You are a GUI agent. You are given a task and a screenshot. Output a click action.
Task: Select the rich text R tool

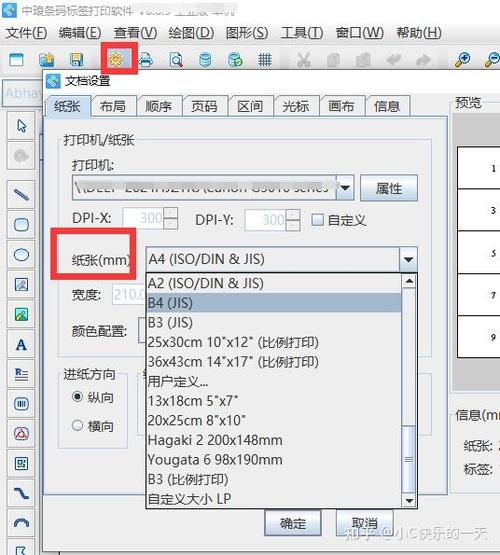21,374
